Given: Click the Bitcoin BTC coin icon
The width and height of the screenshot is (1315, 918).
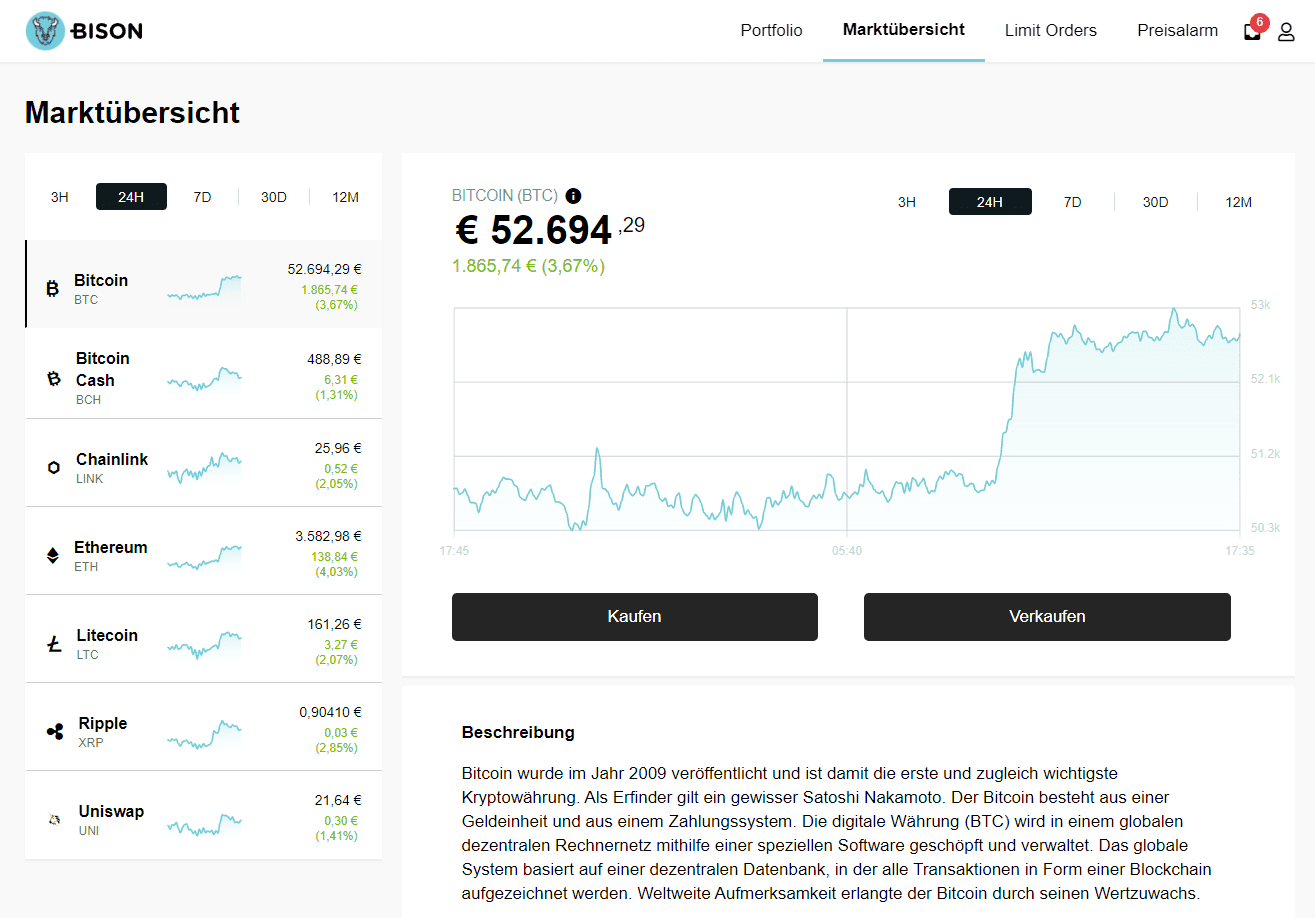Looking at the screenshot, I should (52, 289).
